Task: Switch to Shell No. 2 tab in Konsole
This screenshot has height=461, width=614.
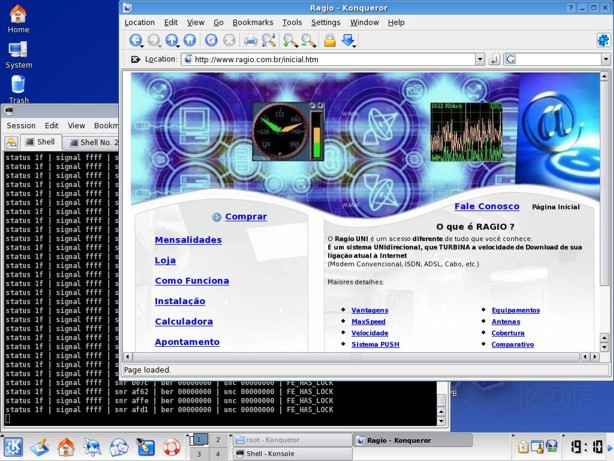Action: coord(92,143)
